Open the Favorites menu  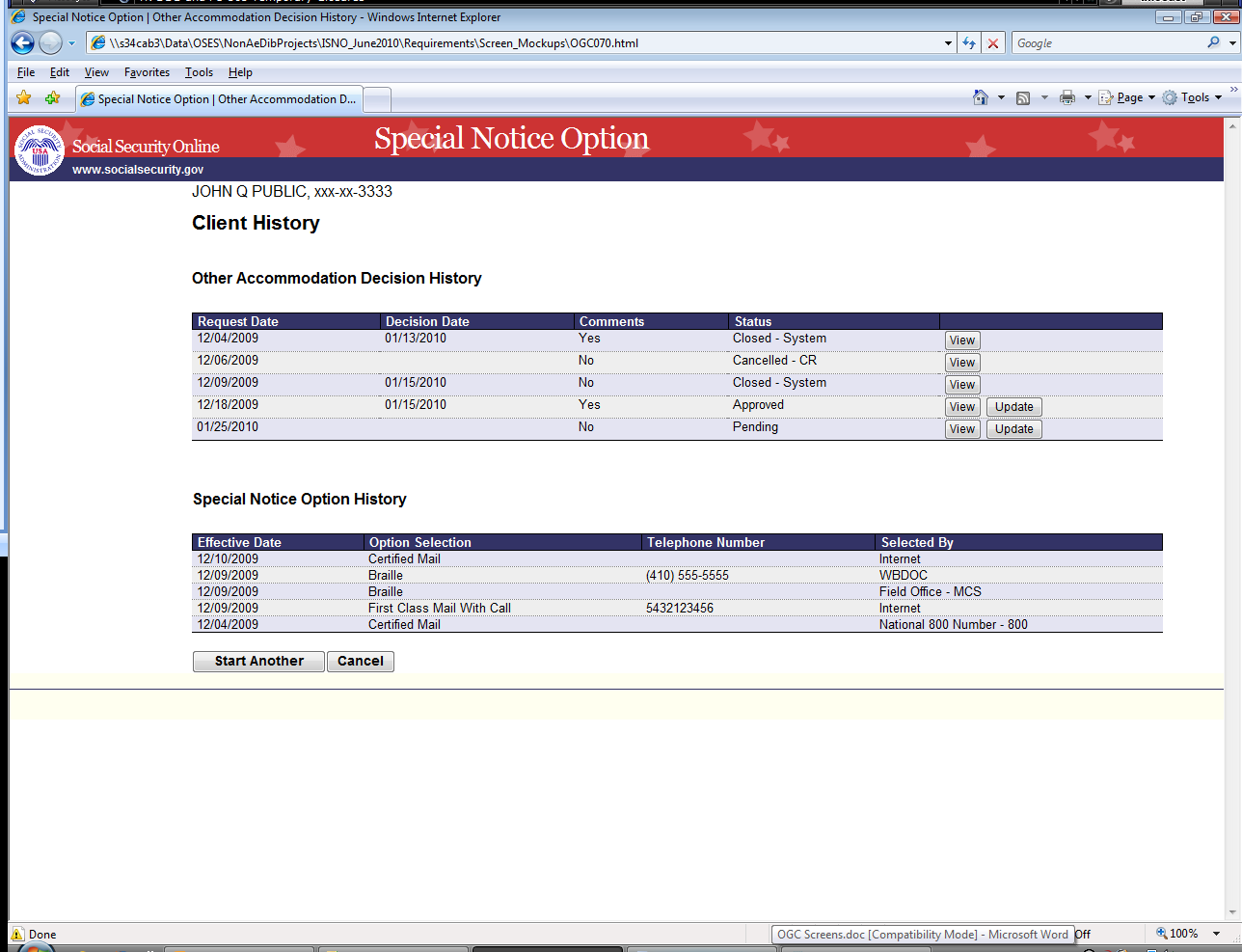click(147, 72)
